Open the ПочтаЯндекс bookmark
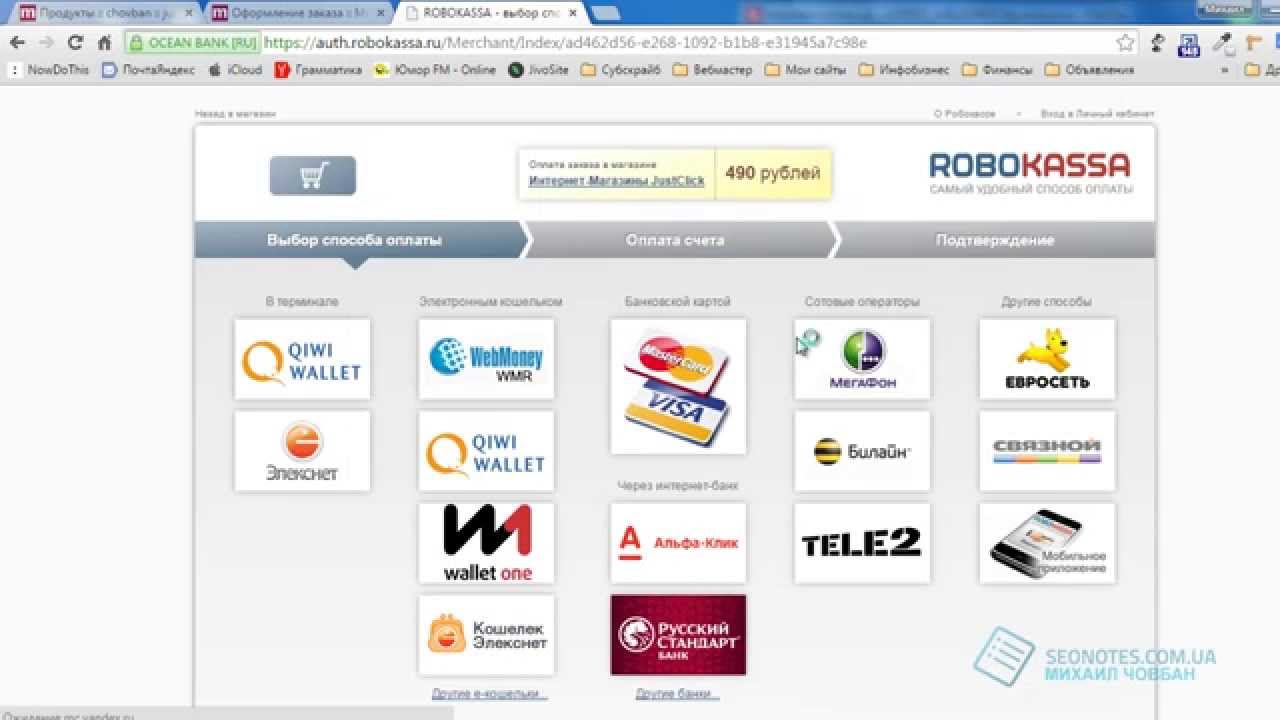Viewport: 1280px width, 720px height. click(x=148, y=70)
